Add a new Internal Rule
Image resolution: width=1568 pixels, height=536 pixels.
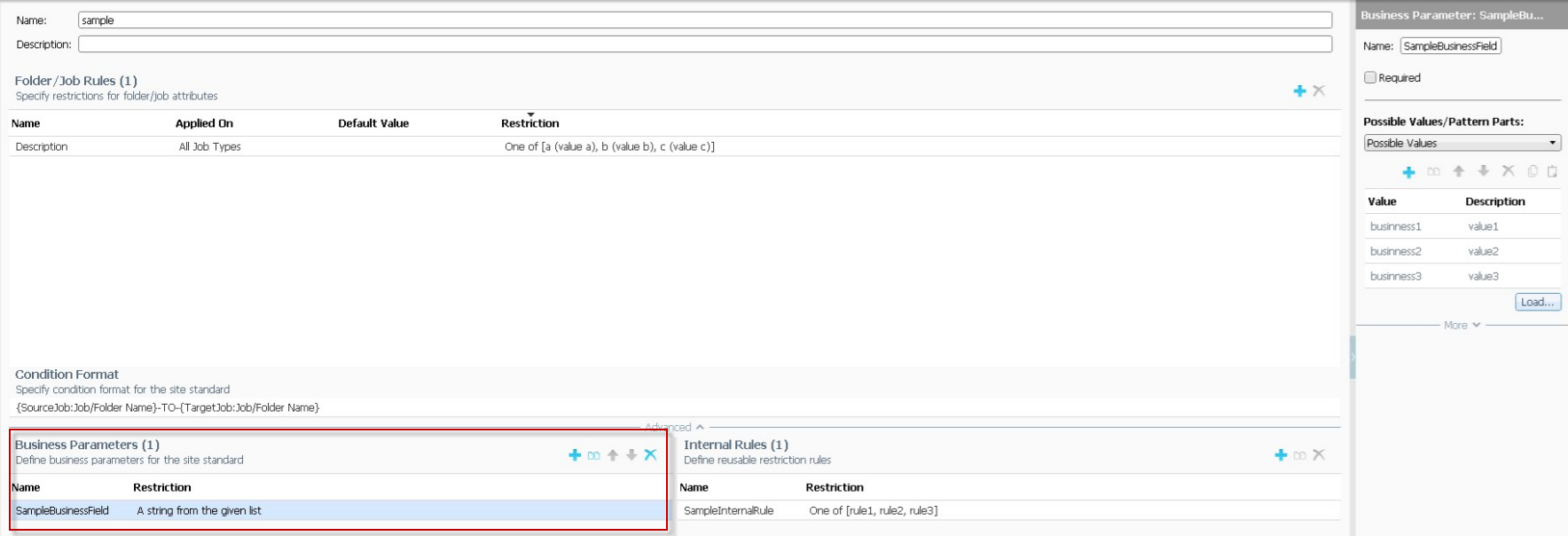pyautogui.click(x=1281, y=454)
